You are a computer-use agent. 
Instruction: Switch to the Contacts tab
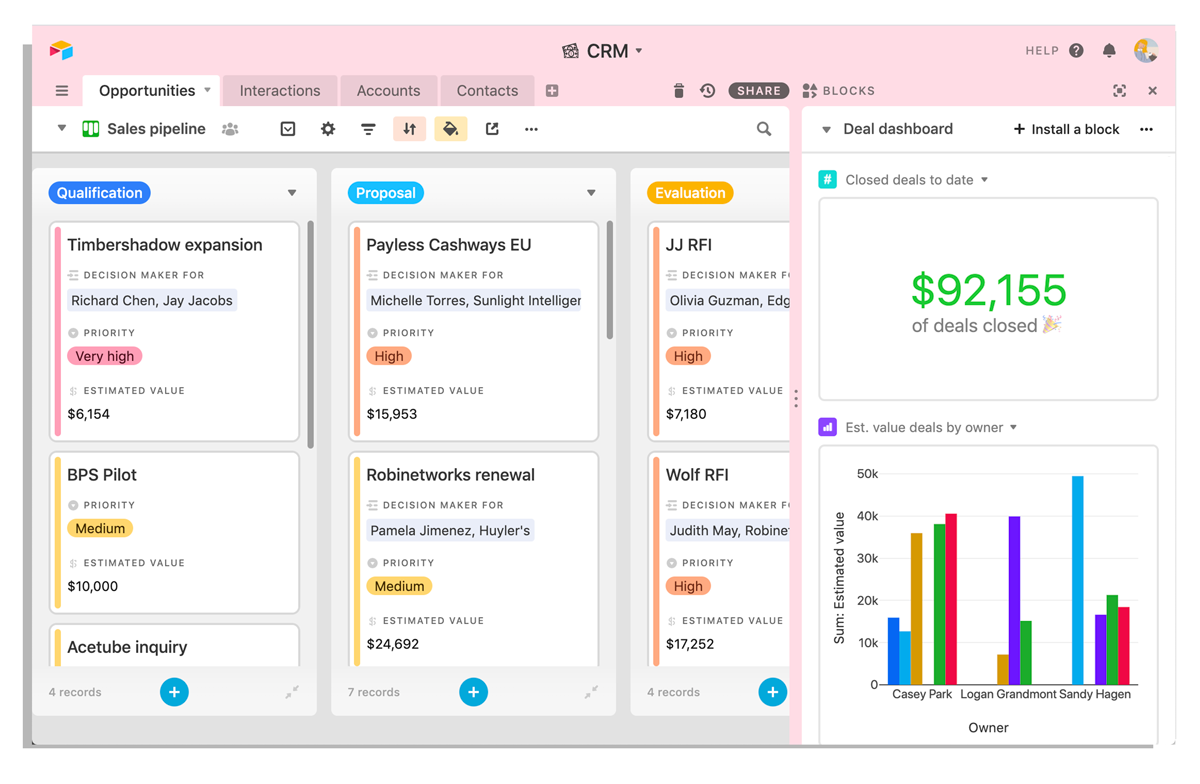(x=487, y=90)
